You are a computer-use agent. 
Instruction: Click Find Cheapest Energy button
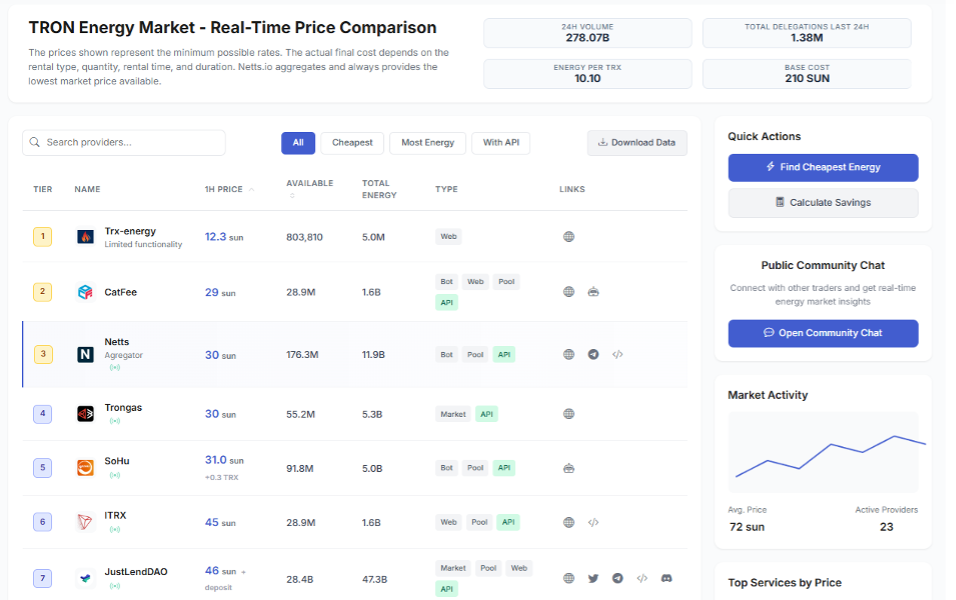(823, 167)
